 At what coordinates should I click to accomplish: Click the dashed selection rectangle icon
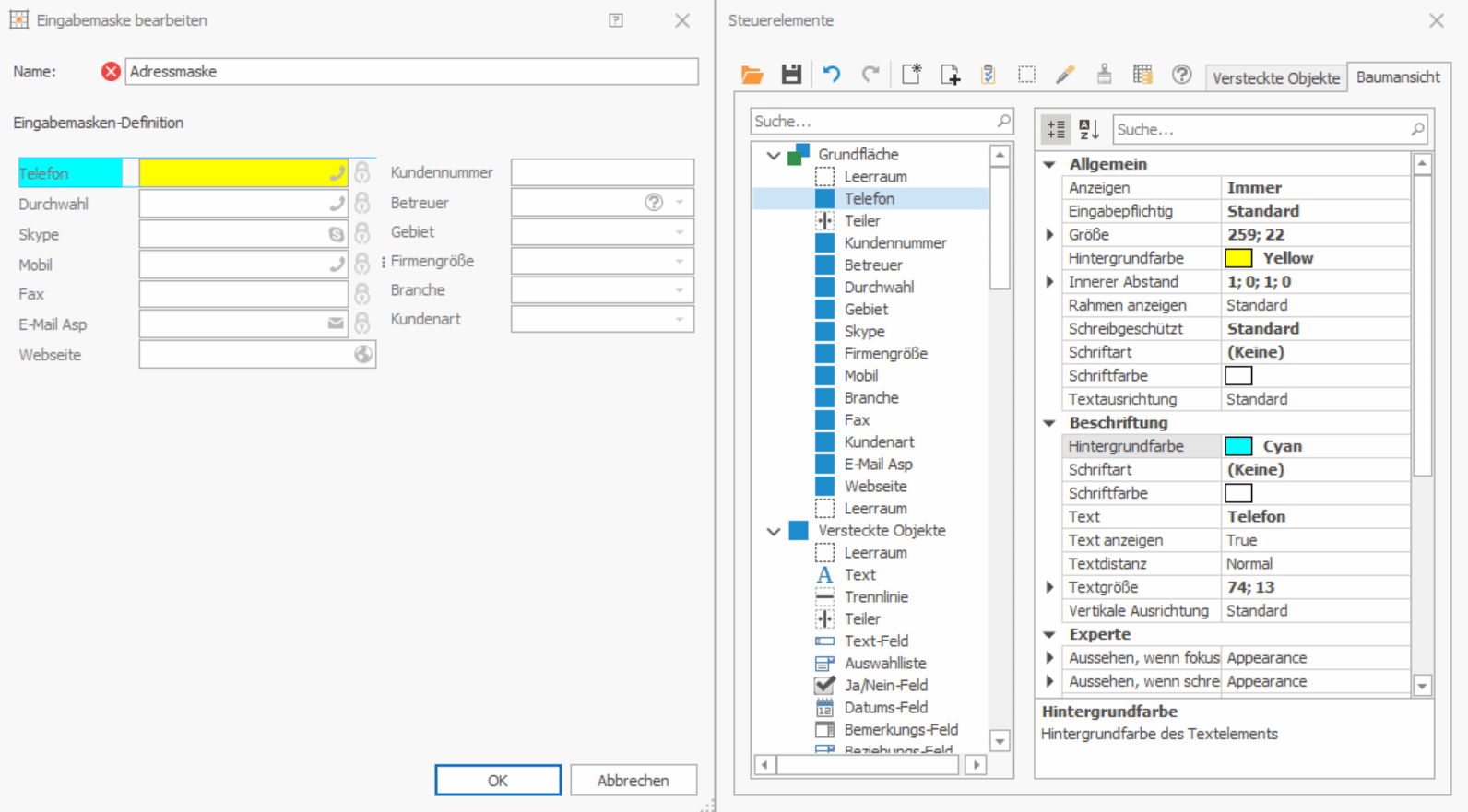pos(1026,75)
